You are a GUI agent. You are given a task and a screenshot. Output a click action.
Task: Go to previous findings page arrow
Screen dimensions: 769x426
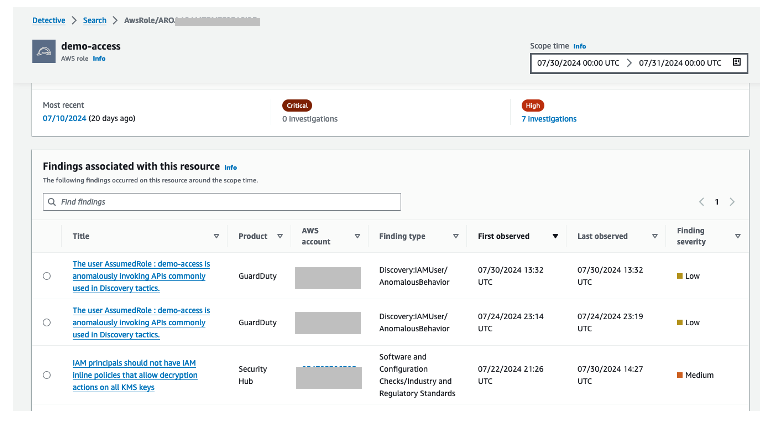click(x=702, y=202)
